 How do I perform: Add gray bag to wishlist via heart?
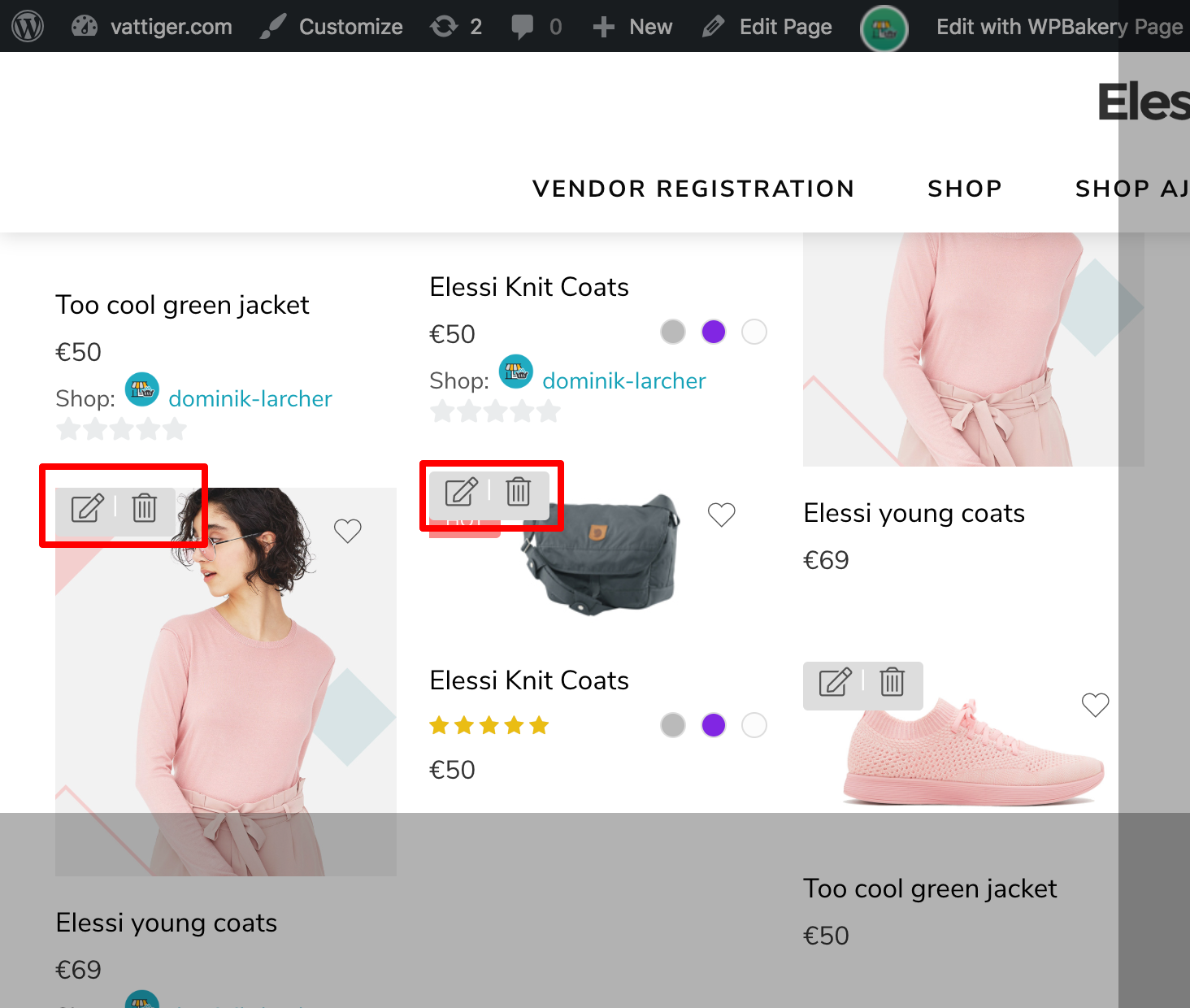721,514
